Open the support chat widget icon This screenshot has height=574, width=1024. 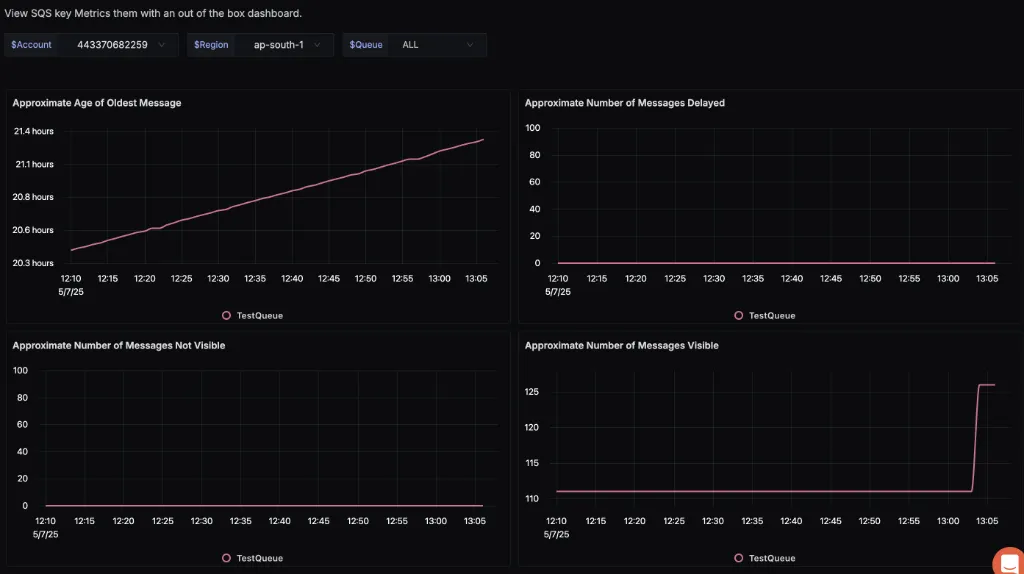pos(1008,561)
